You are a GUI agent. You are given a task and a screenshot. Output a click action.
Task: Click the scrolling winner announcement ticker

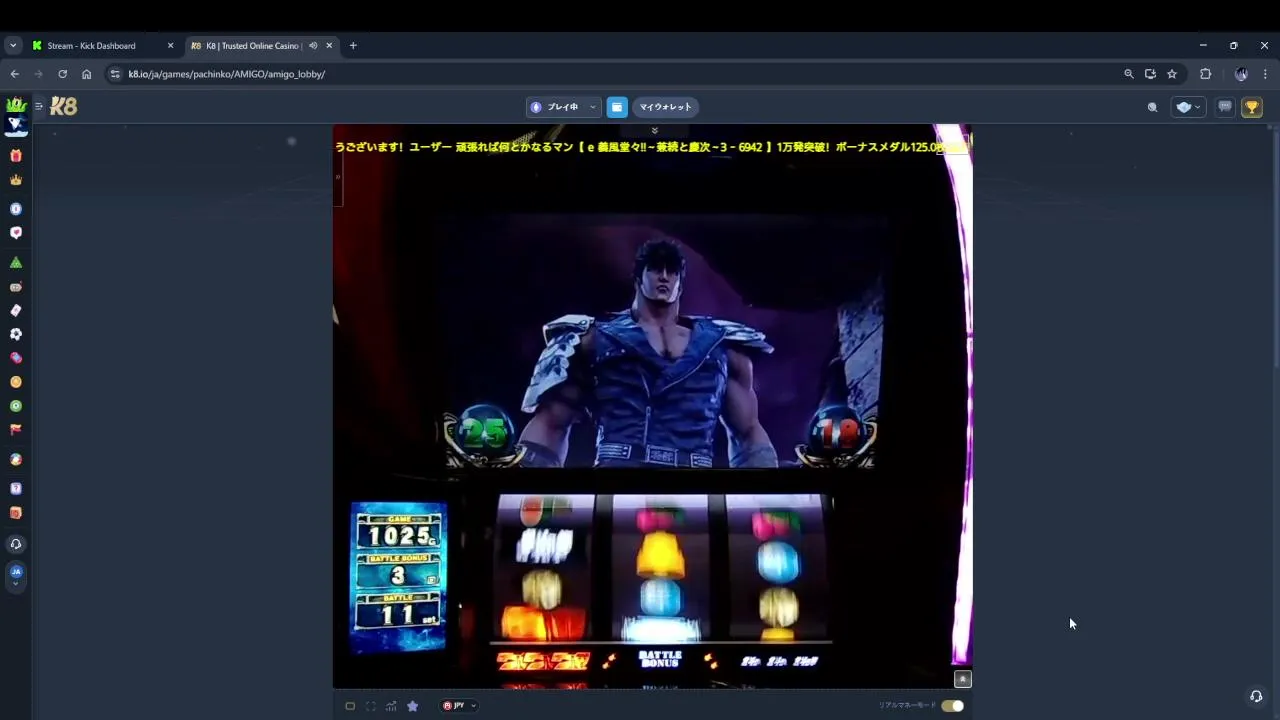(x=651, y=147)
